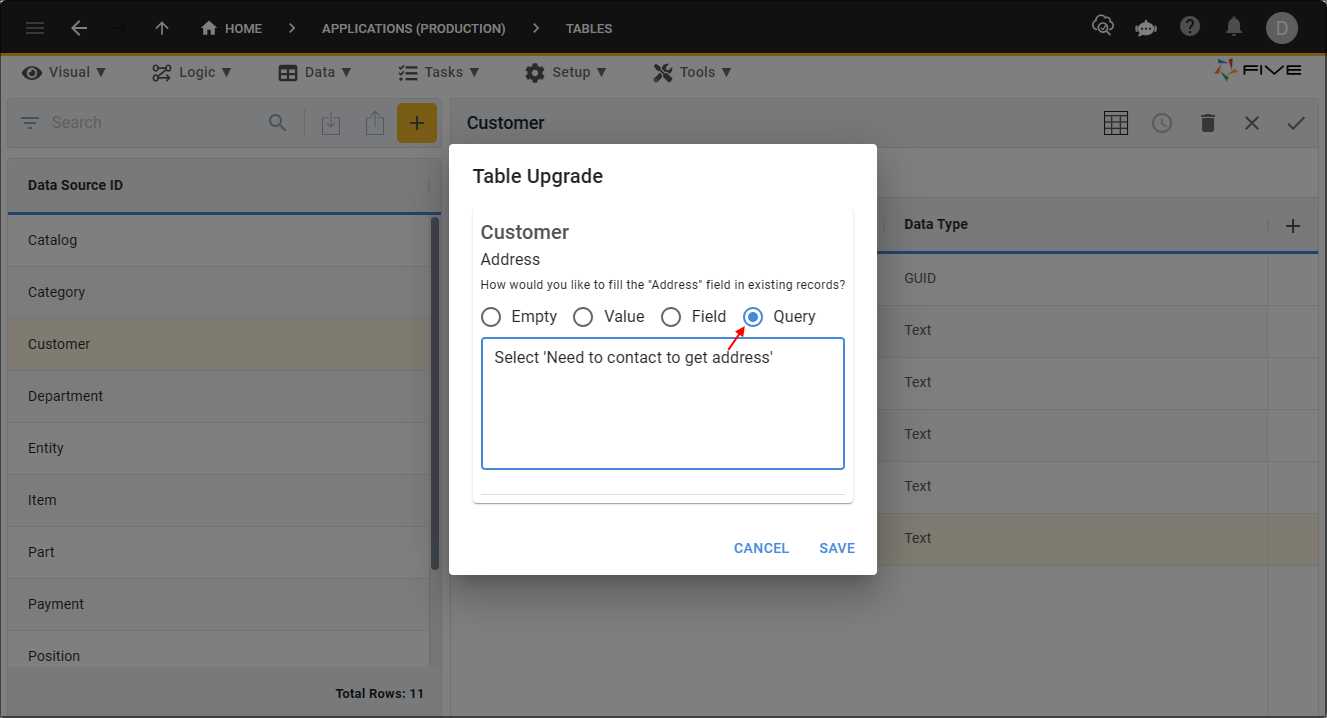Open the Visual dropdown menu
This screenshot has width=1327, height=718.
[x=65, y=72]
